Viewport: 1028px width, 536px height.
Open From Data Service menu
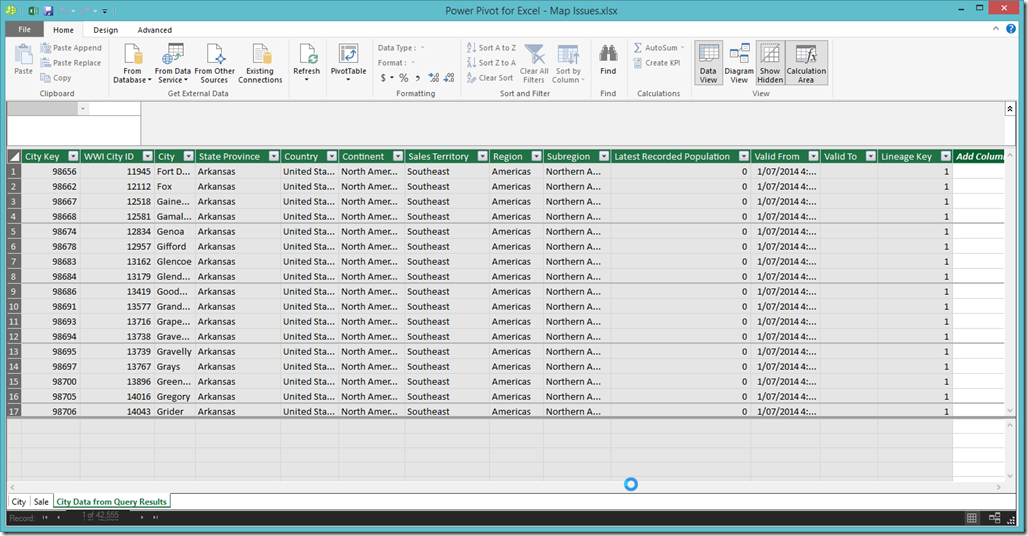pyautogui.click(x=173, y=64)
